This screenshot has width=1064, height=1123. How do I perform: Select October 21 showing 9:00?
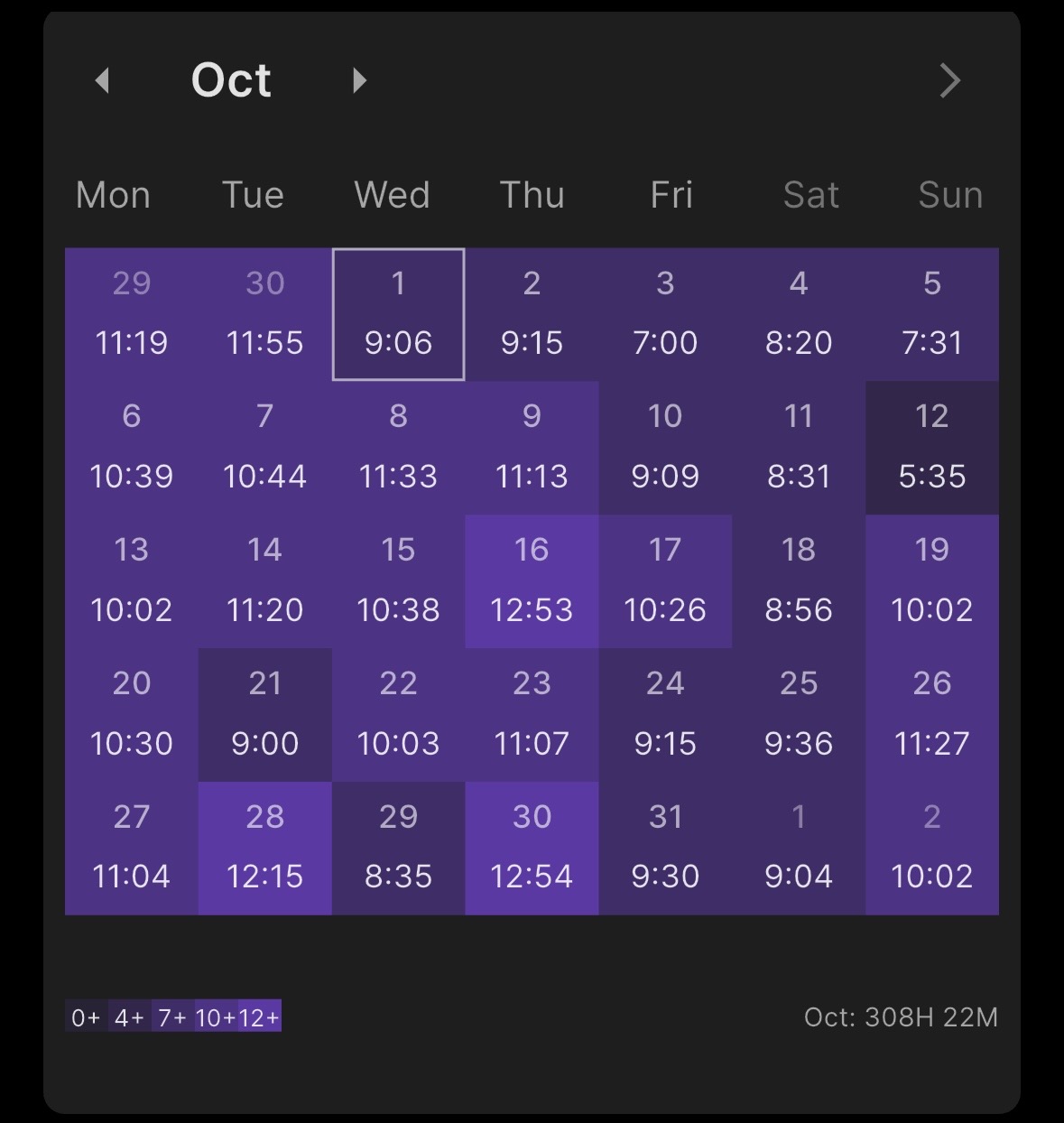pos(264,714)
